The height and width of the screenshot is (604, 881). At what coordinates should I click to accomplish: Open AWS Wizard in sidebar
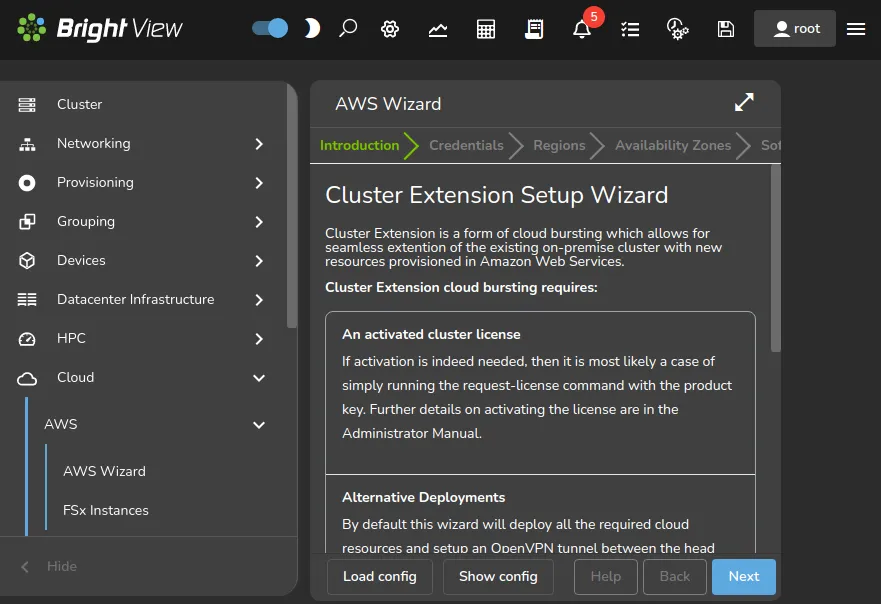[x=104, y=471]
